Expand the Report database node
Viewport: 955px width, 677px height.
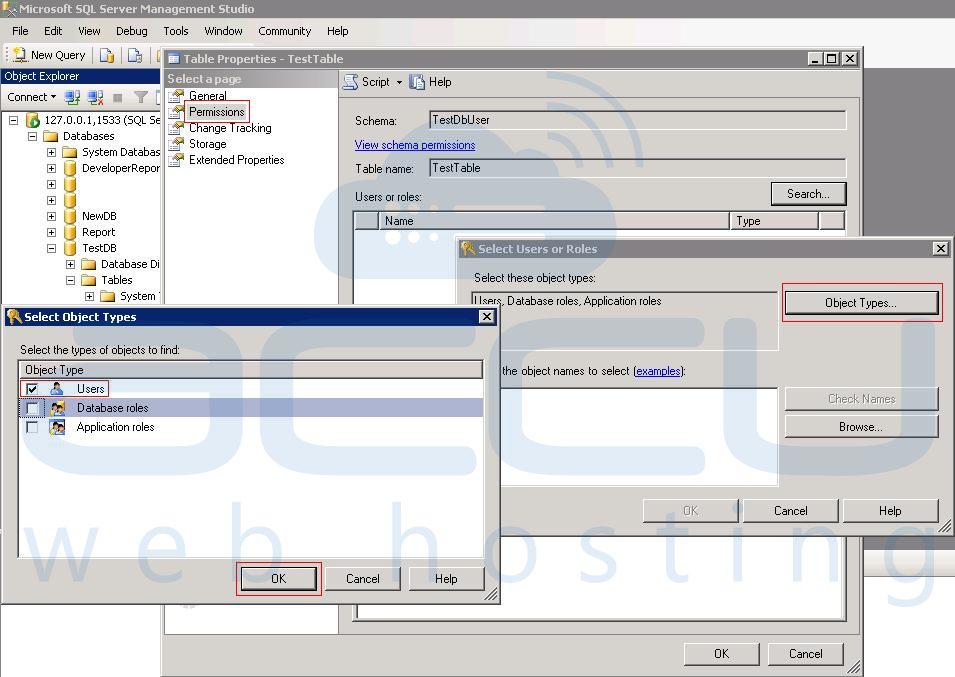click(51, 232)
